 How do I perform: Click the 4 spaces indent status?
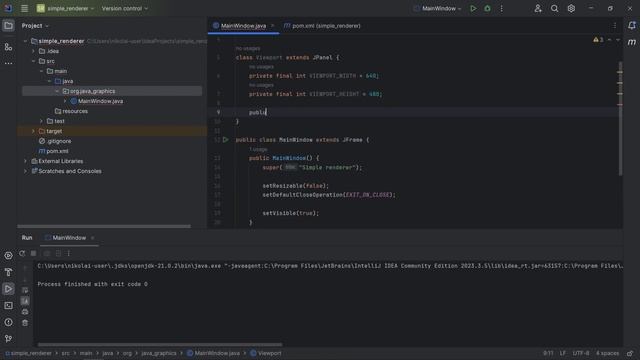(607, 353)
